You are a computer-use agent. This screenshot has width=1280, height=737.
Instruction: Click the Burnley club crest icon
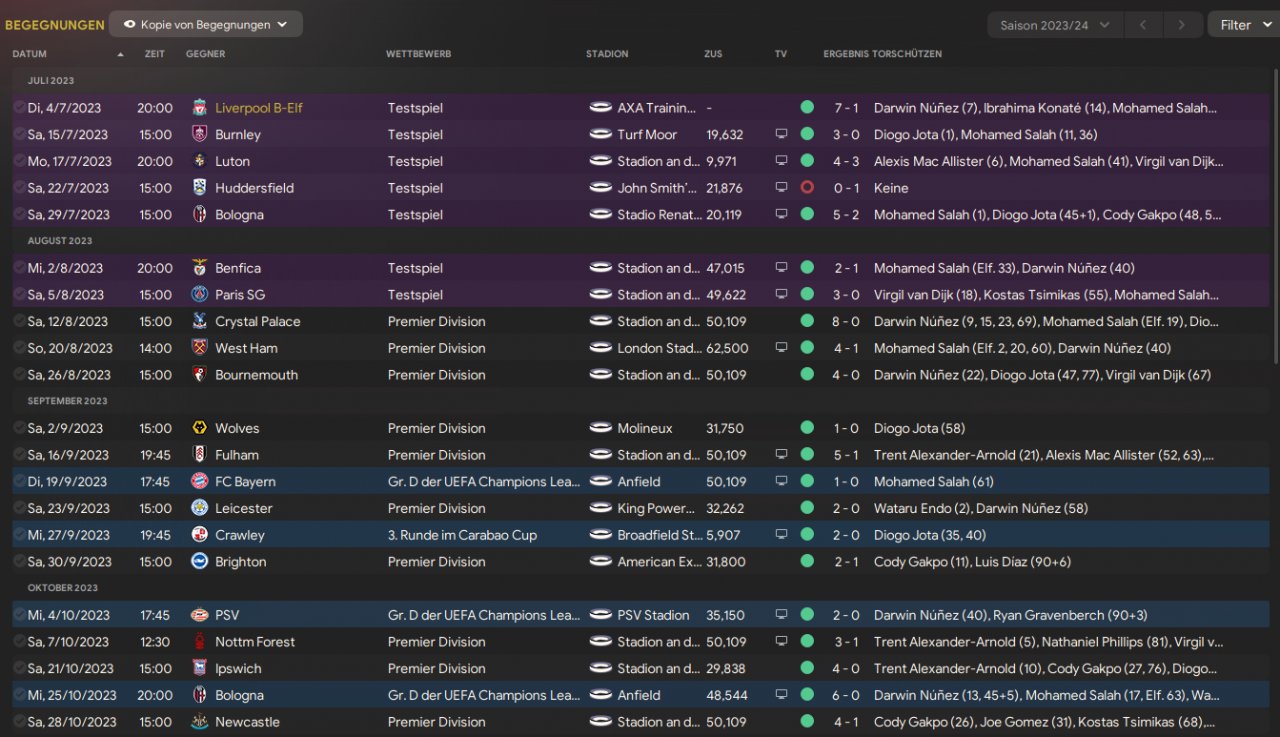pos(200,134)
